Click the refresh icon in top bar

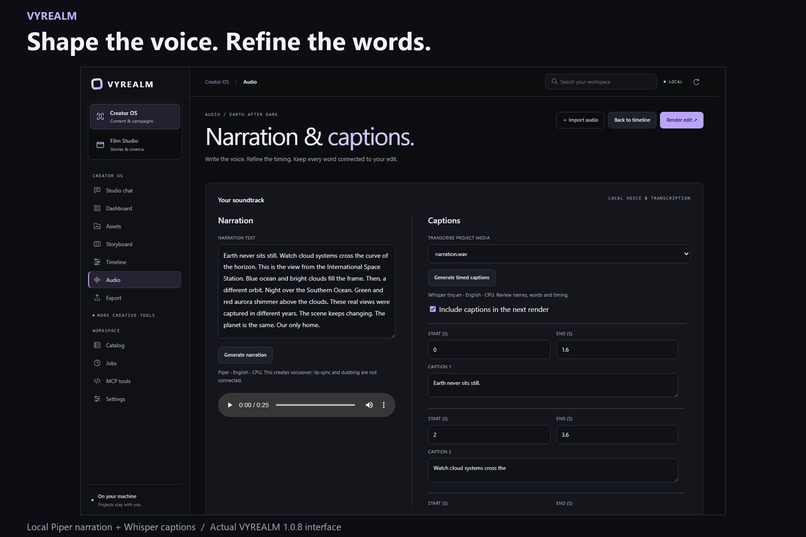[x=696, y=82]
